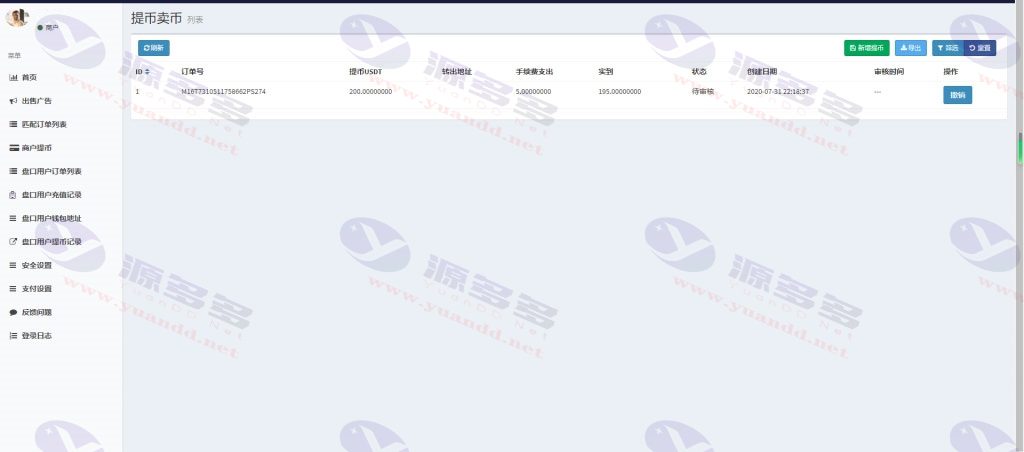Screen dimensions: 1024x452
Task: Click the 商户 online status label
Action: [x=48, y=27]
